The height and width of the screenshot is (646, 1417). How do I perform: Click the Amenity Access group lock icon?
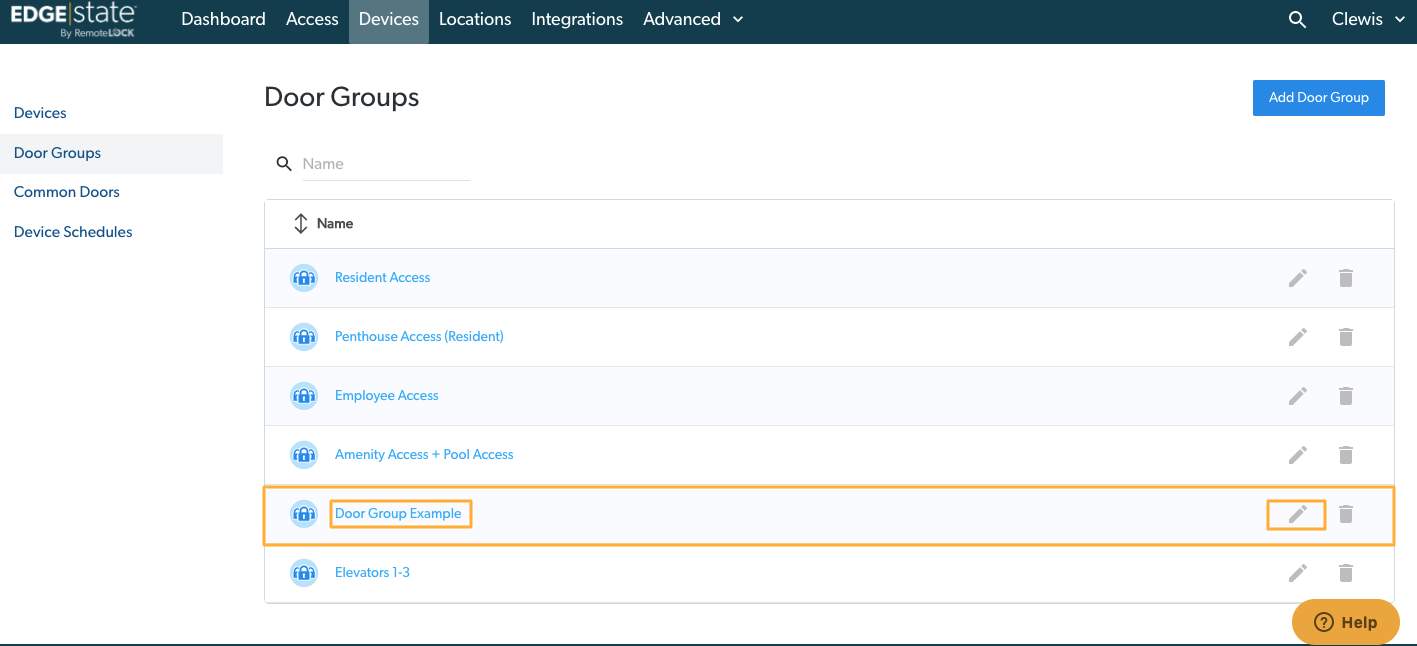click(303, 455)
